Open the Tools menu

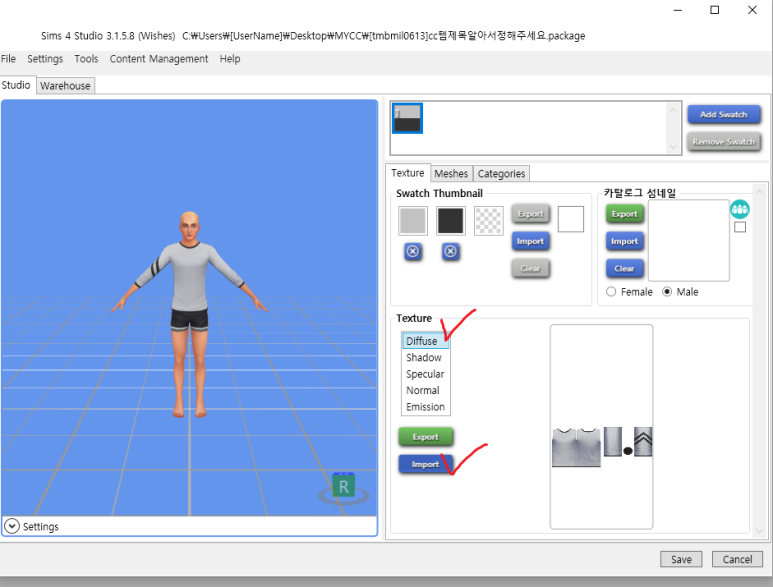pos(86,59)
